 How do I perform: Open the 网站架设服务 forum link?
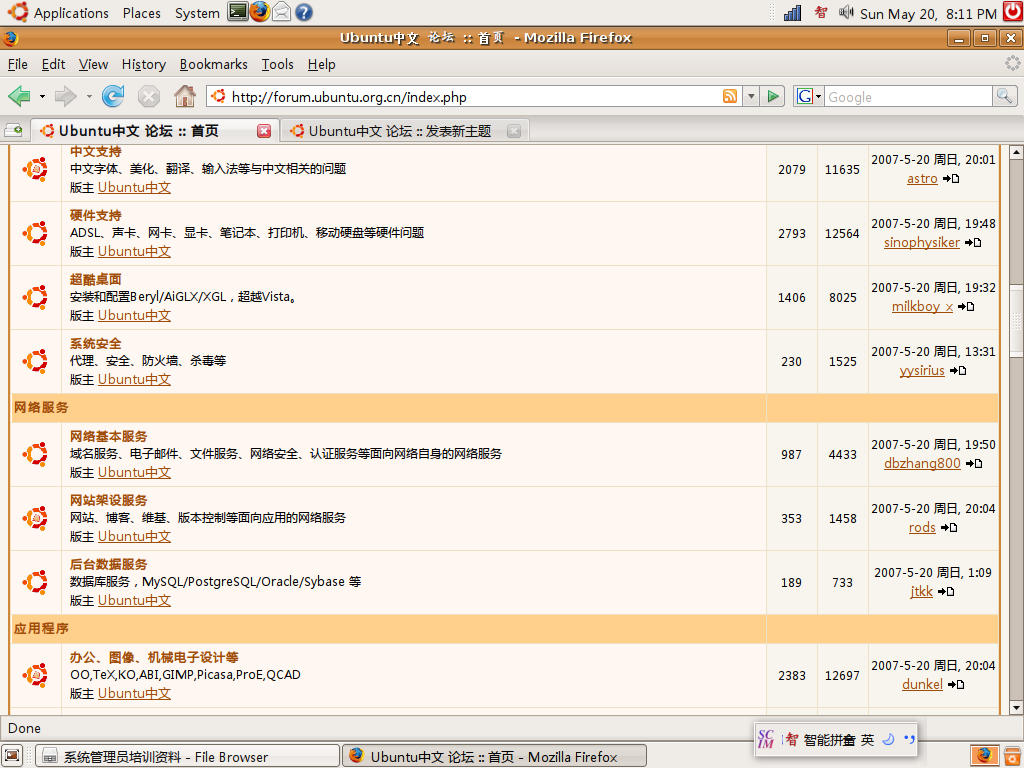[x=108, y=500]
